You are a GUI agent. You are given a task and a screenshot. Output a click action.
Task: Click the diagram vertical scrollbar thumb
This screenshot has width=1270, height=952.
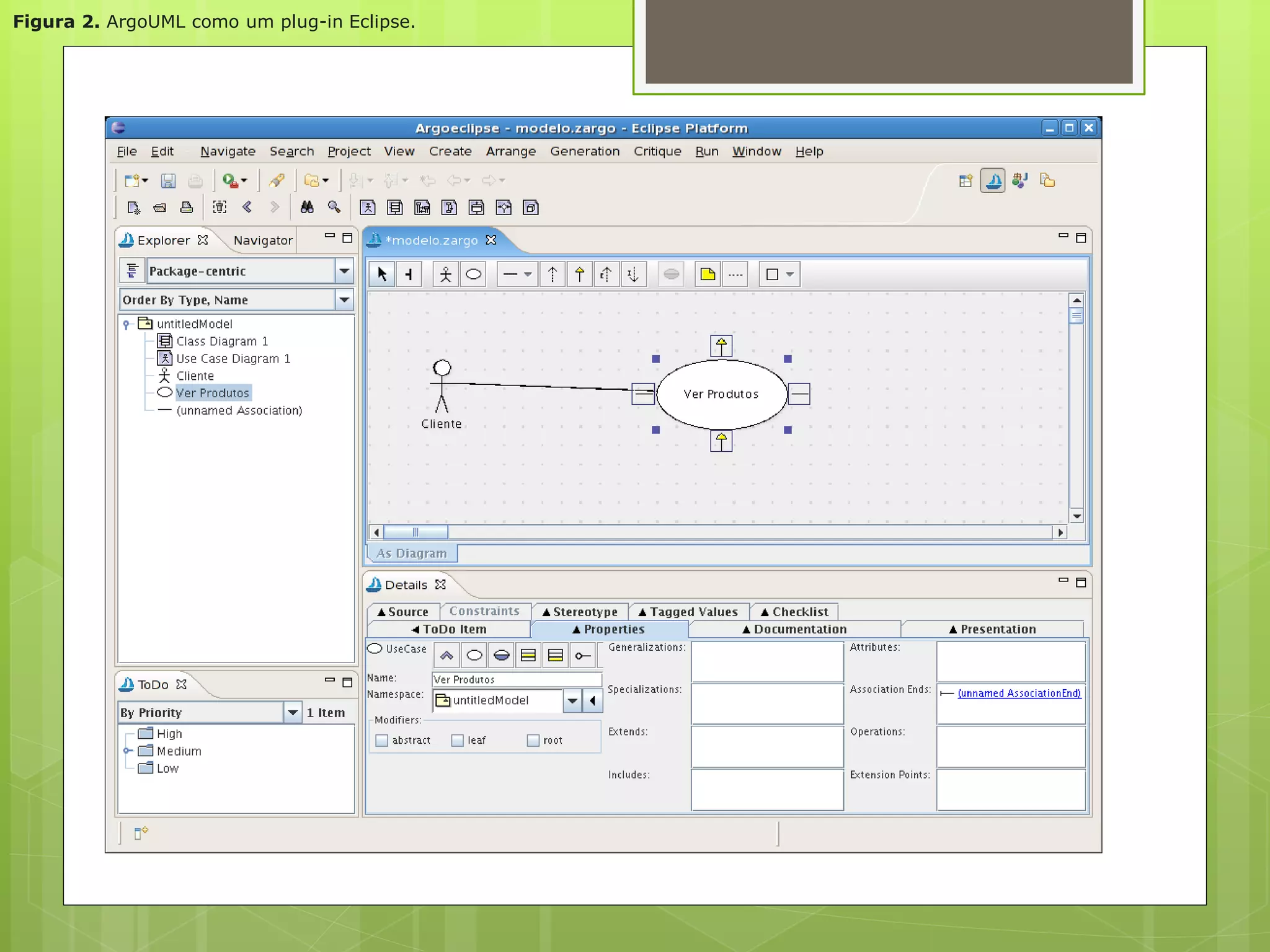pyautogui.click(x=1077, y=315)
